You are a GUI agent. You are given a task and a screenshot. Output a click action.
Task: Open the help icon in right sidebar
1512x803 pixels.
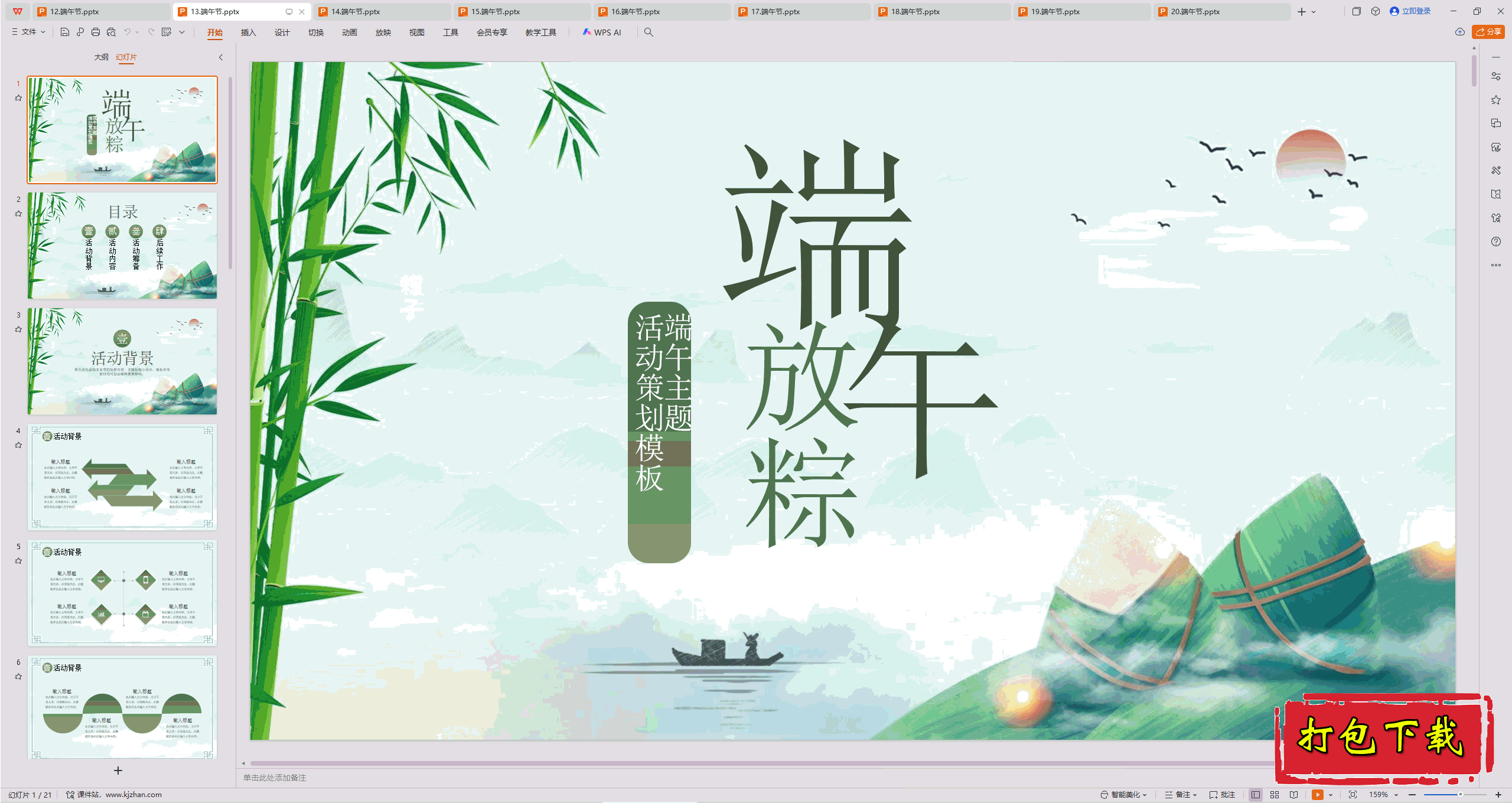pos(1496,241)
